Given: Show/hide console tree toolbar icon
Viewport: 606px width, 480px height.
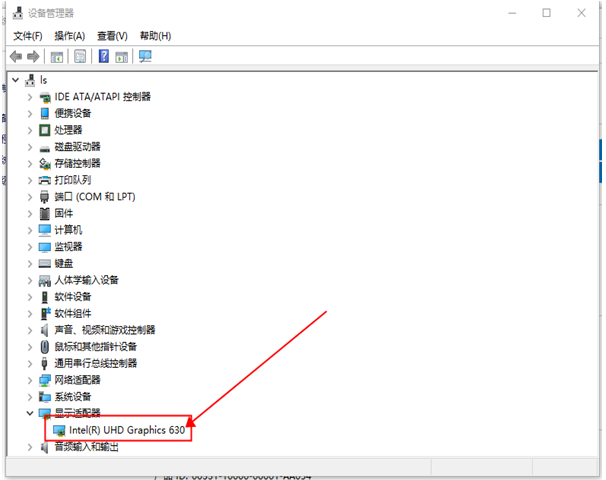Looking at the screenshot, I should click(x=56, y=57).
